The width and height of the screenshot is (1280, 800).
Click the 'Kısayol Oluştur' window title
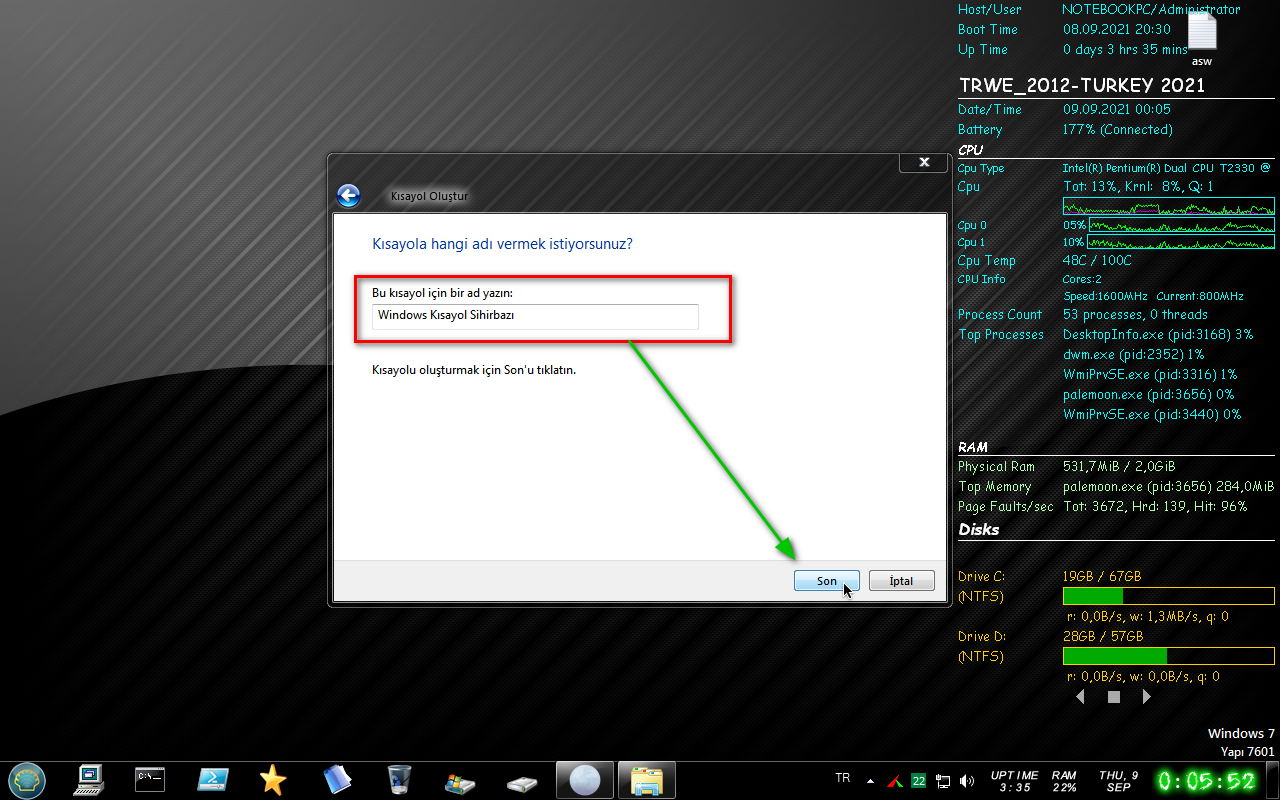pyautogui.click(x=429, y=196)
